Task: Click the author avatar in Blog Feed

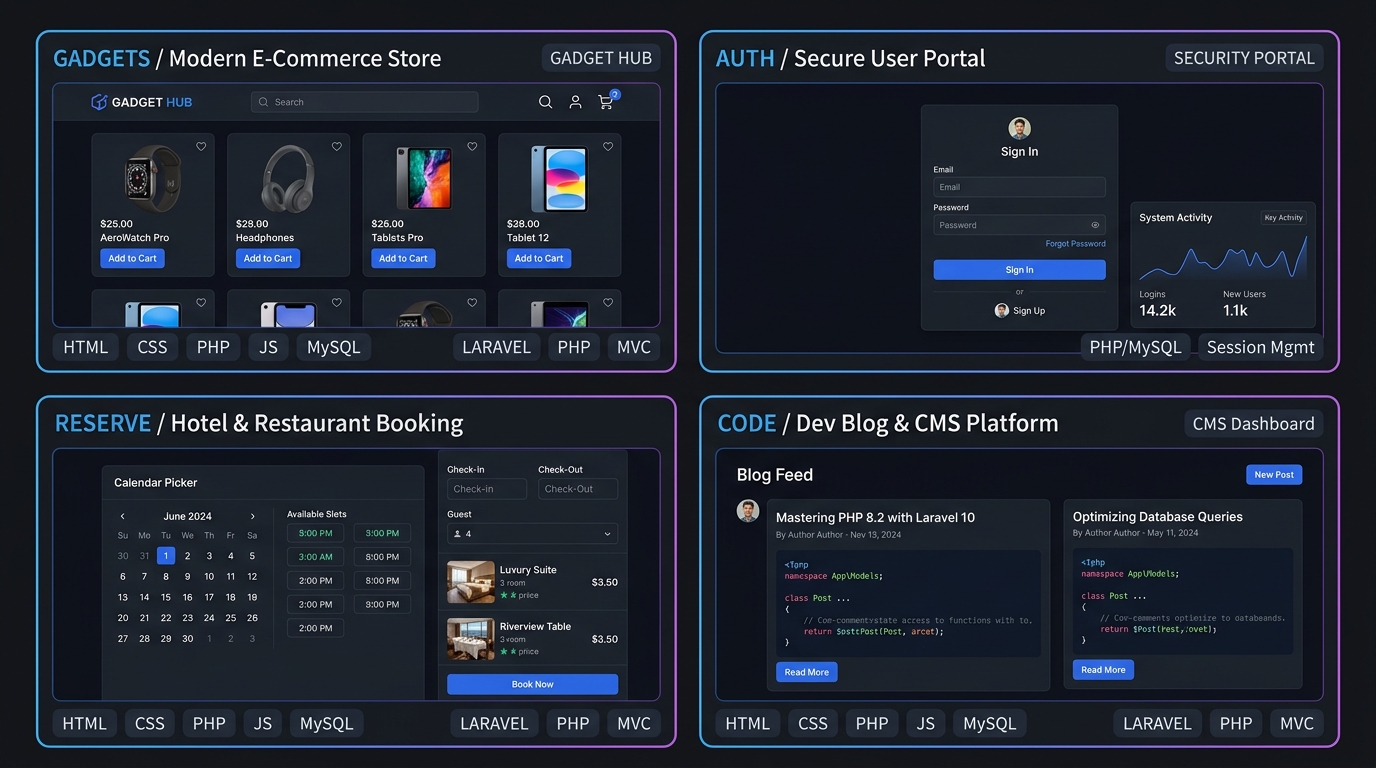Action: point(748,511)
